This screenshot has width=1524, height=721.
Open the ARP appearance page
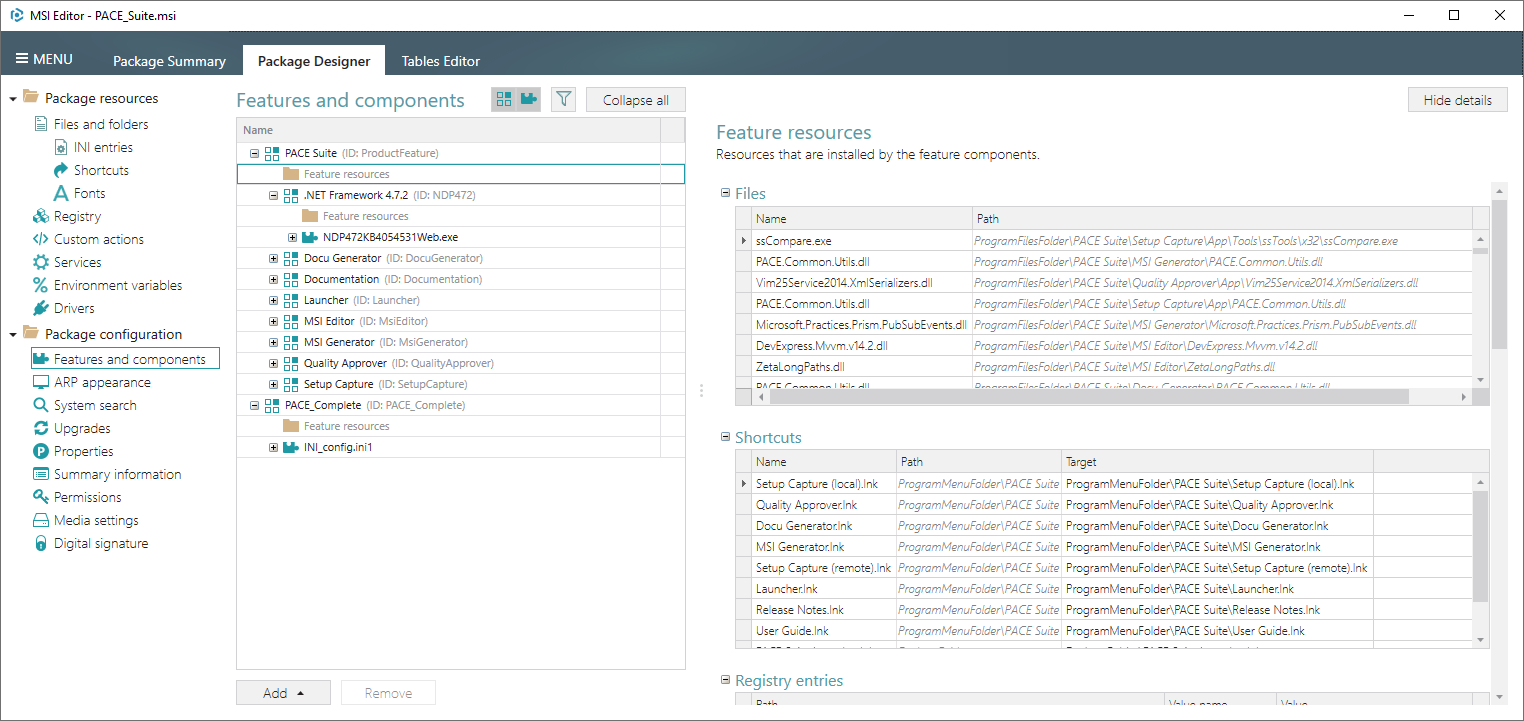pyautogui.click(x=102, y=382)
